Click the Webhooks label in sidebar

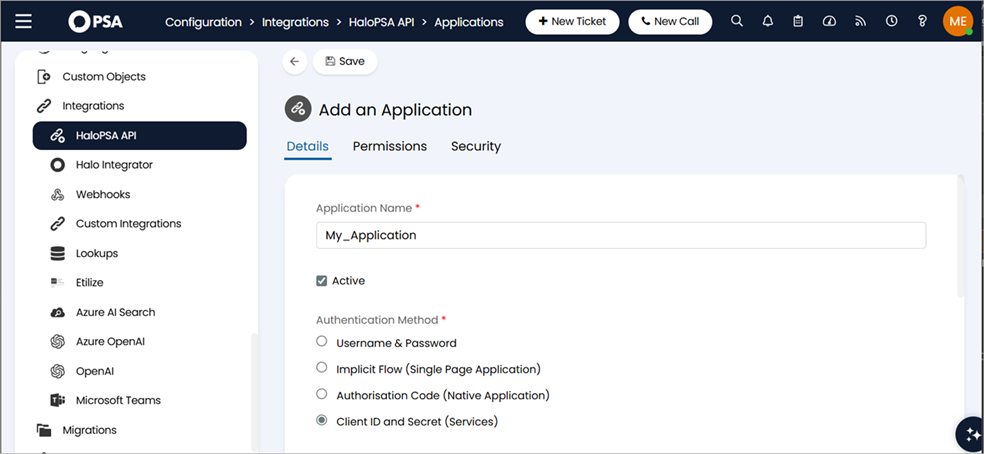(x=103, y=195)
